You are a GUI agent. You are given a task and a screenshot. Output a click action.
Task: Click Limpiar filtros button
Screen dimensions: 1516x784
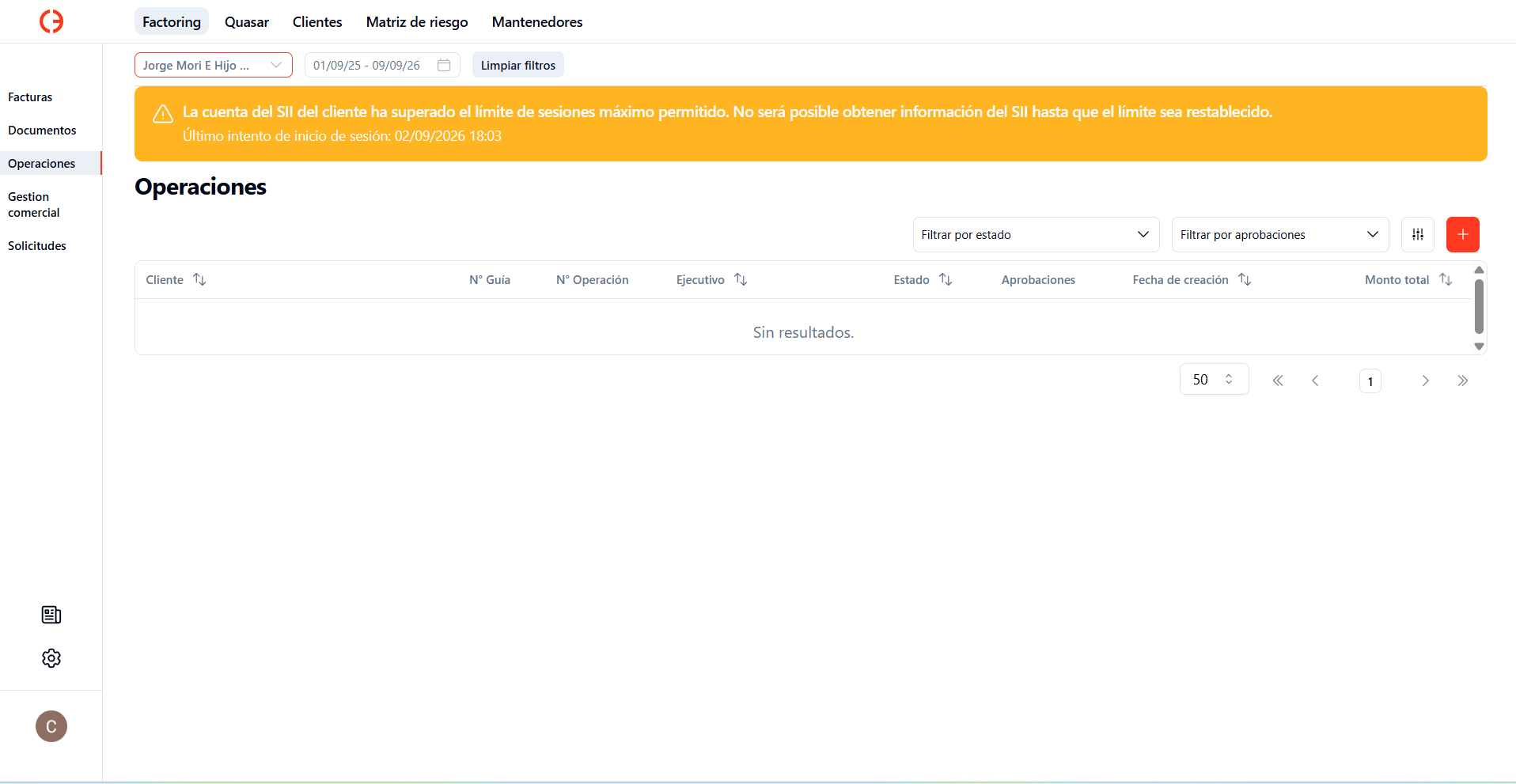tap(518, 65)
